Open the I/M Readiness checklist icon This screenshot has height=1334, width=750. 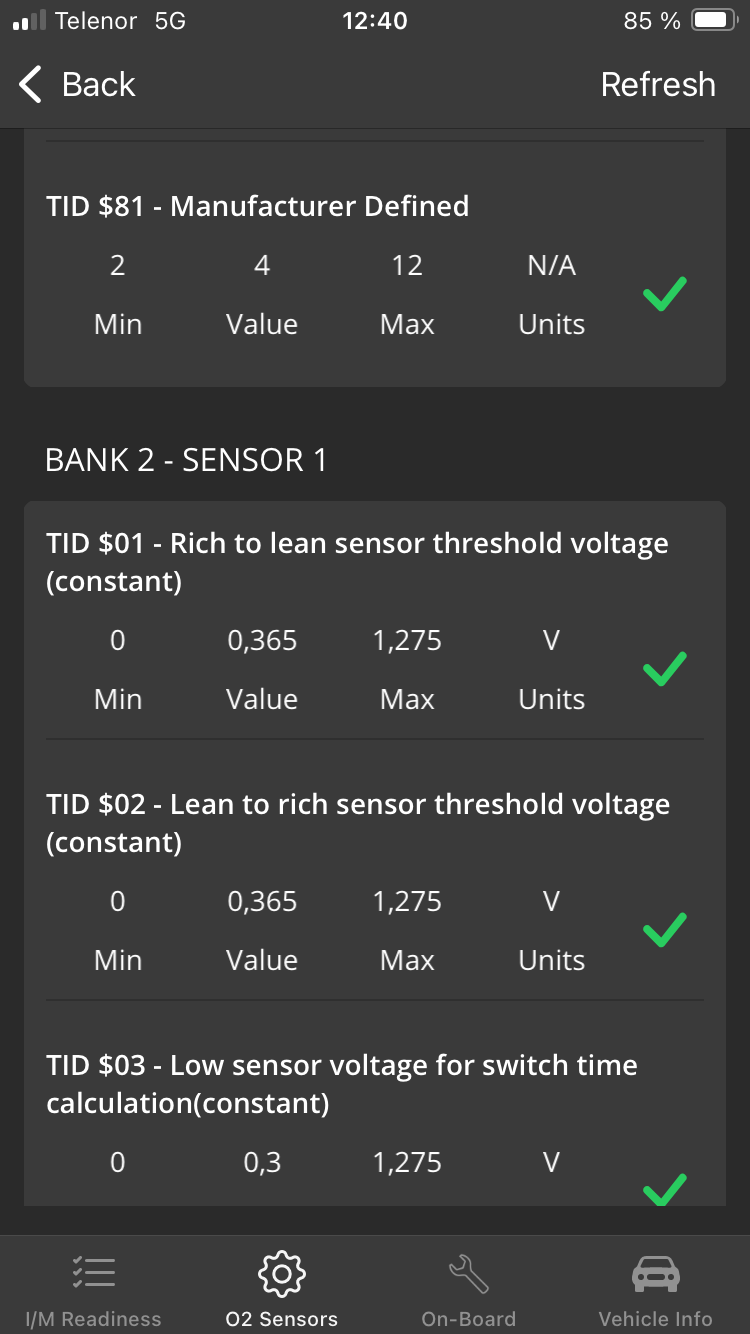[x=93, y=1272]
